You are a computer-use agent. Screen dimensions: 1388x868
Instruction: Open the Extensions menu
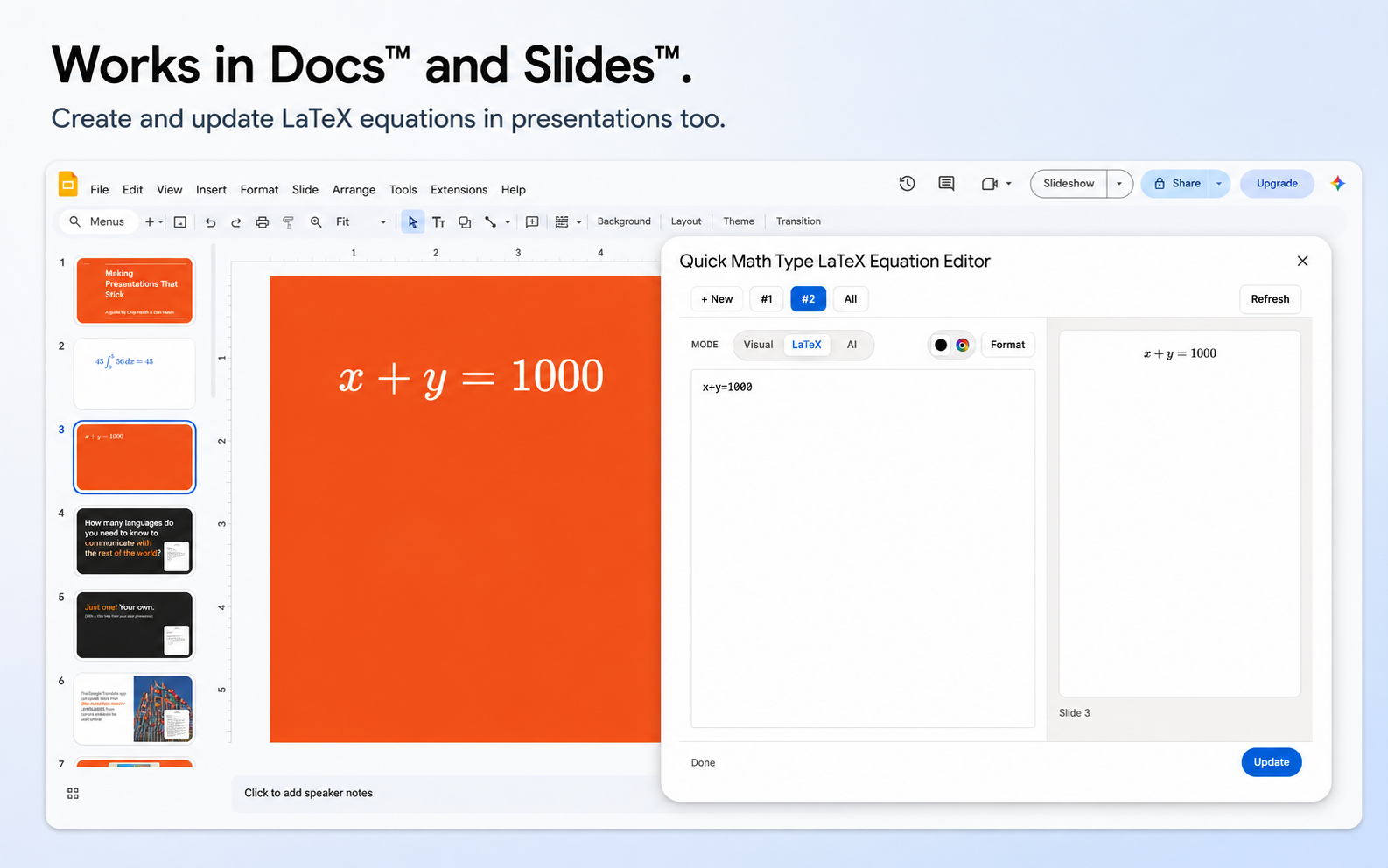click(x=459, y=190)
